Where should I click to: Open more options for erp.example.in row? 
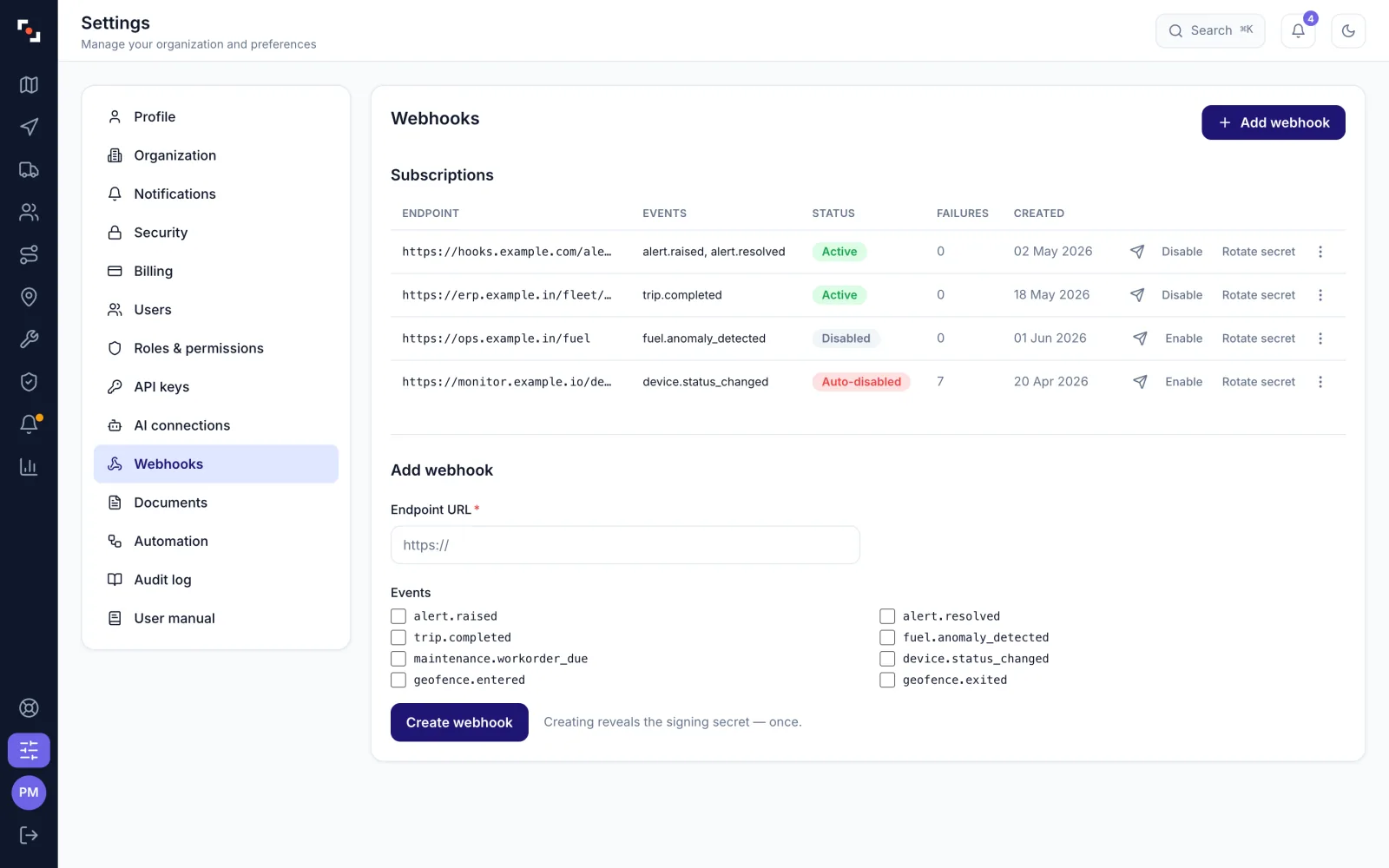point(1320,295)
